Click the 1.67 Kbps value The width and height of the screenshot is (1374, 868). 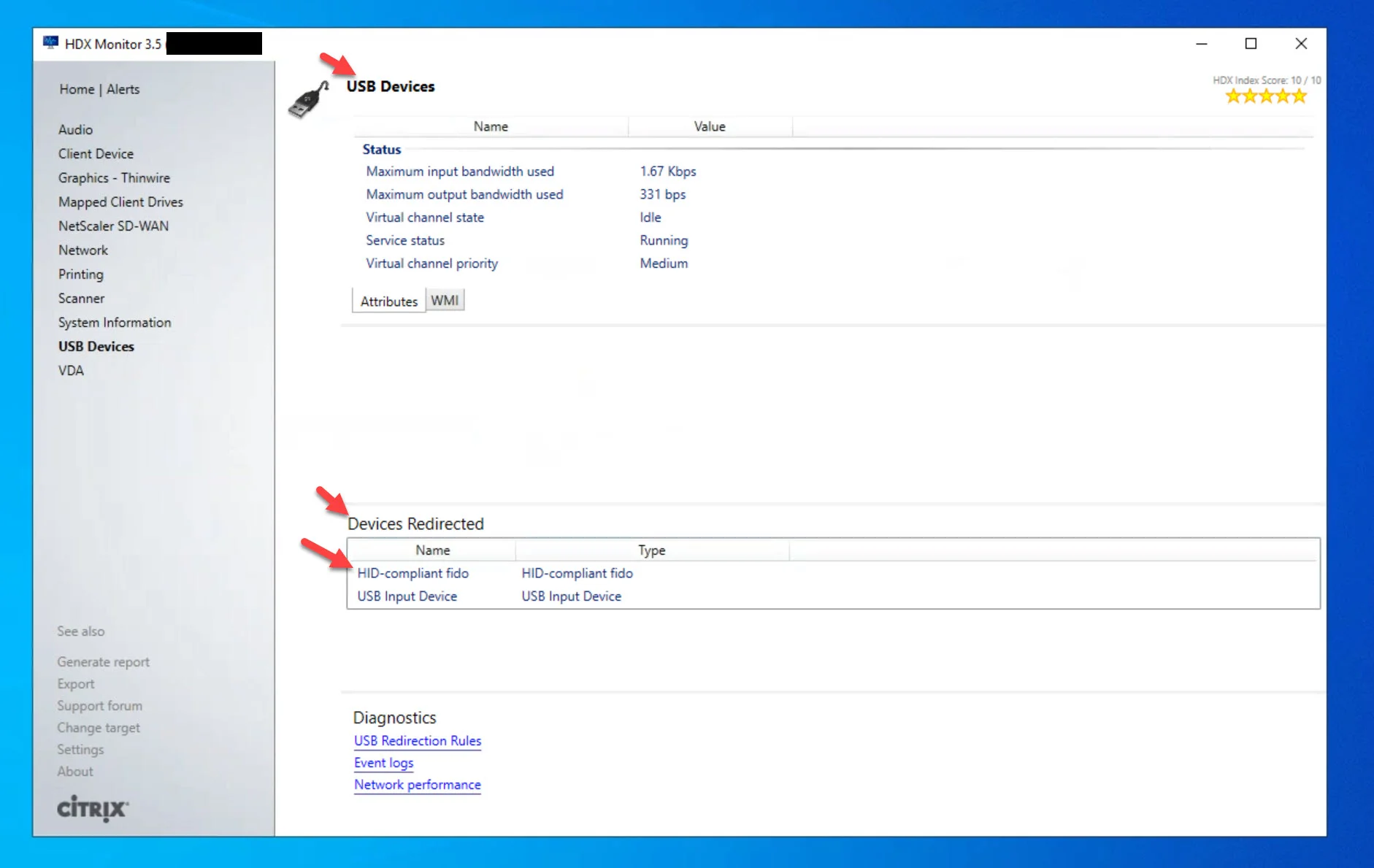click(667, 171)
